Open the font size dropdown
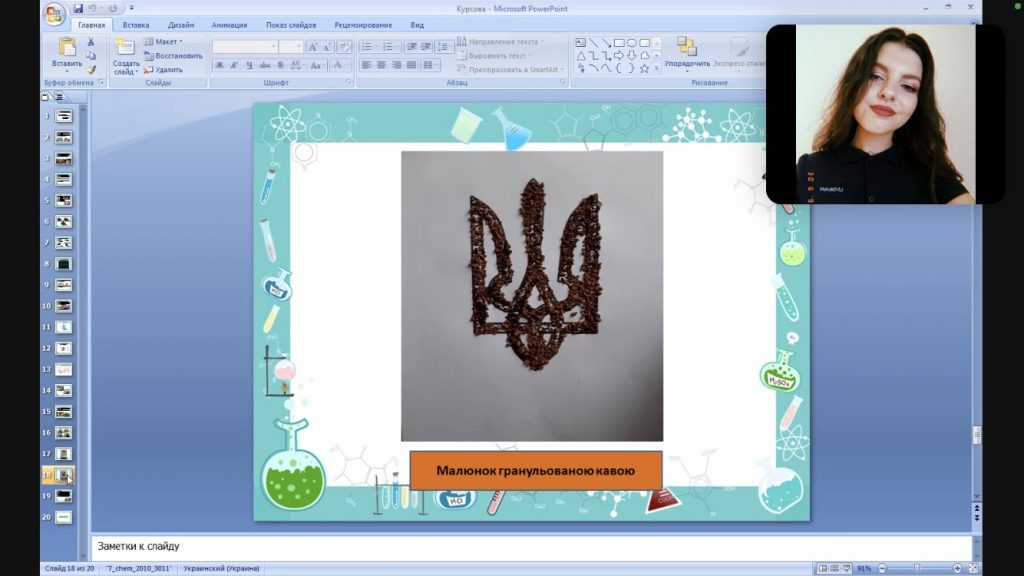Screen dimensions: 1024x576 (x=298, y=47)
